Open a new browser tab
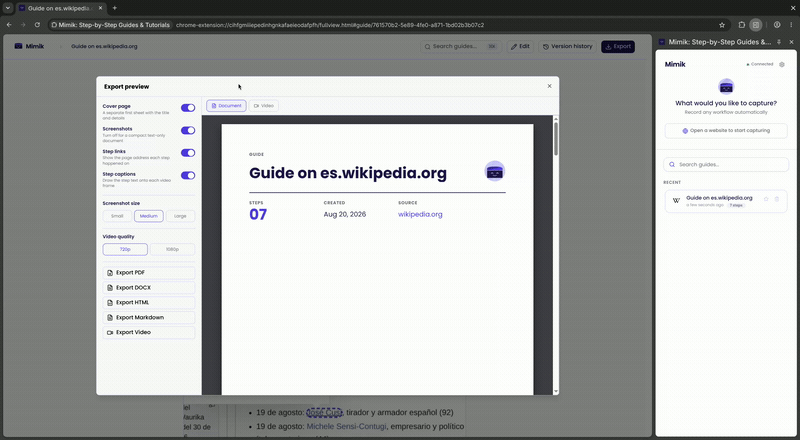The image size is (800, 440). coord(114,8)
